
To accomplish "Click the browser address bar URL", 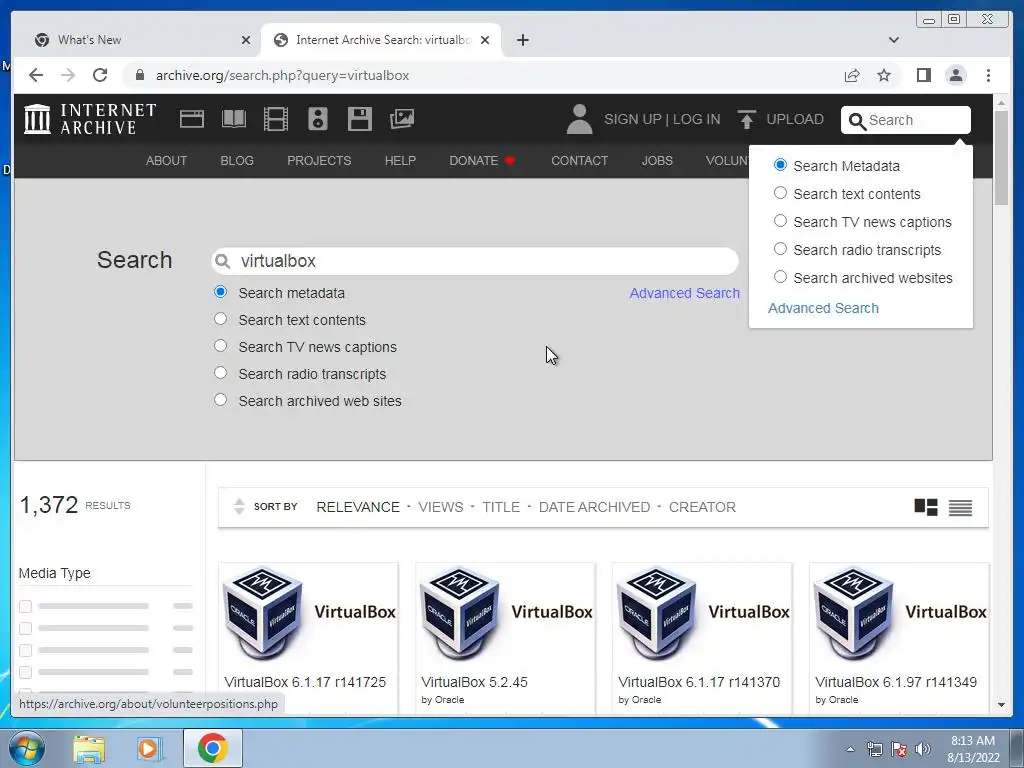I will (282, 76).
